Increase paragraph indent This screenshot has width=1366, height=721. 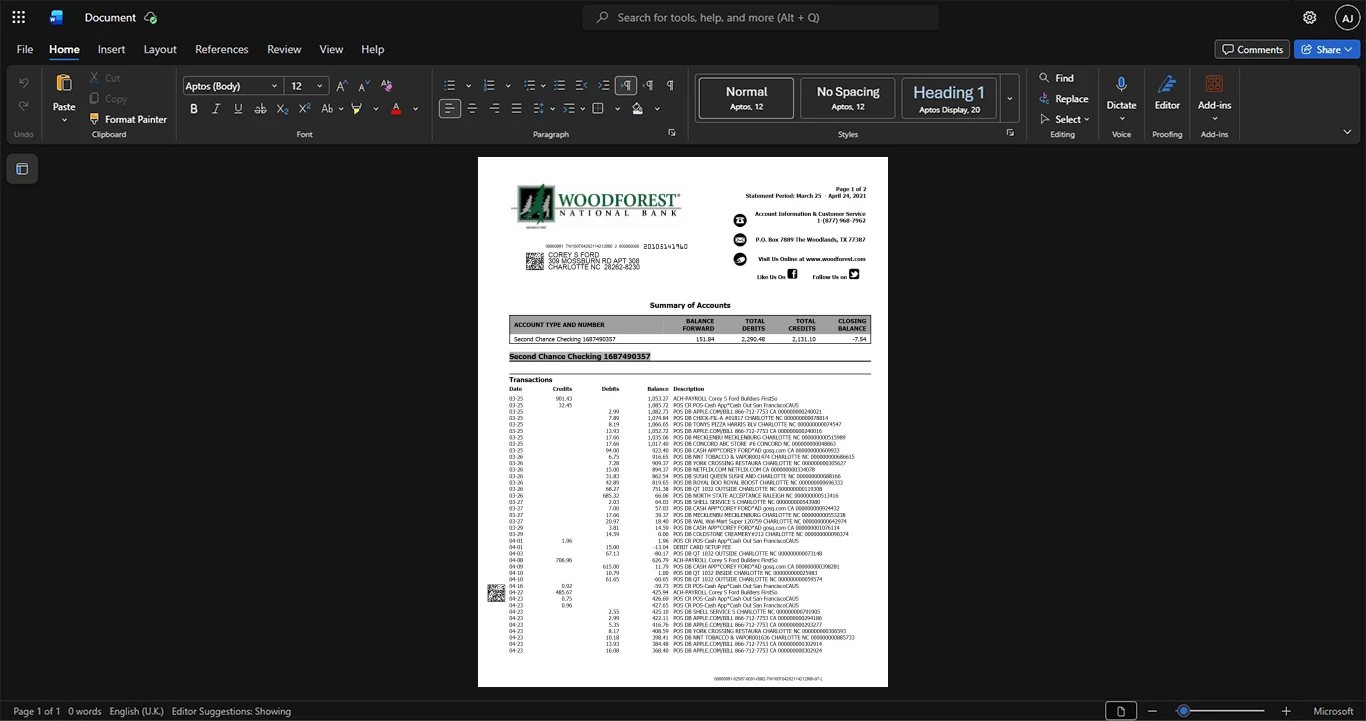coord(603,86)
